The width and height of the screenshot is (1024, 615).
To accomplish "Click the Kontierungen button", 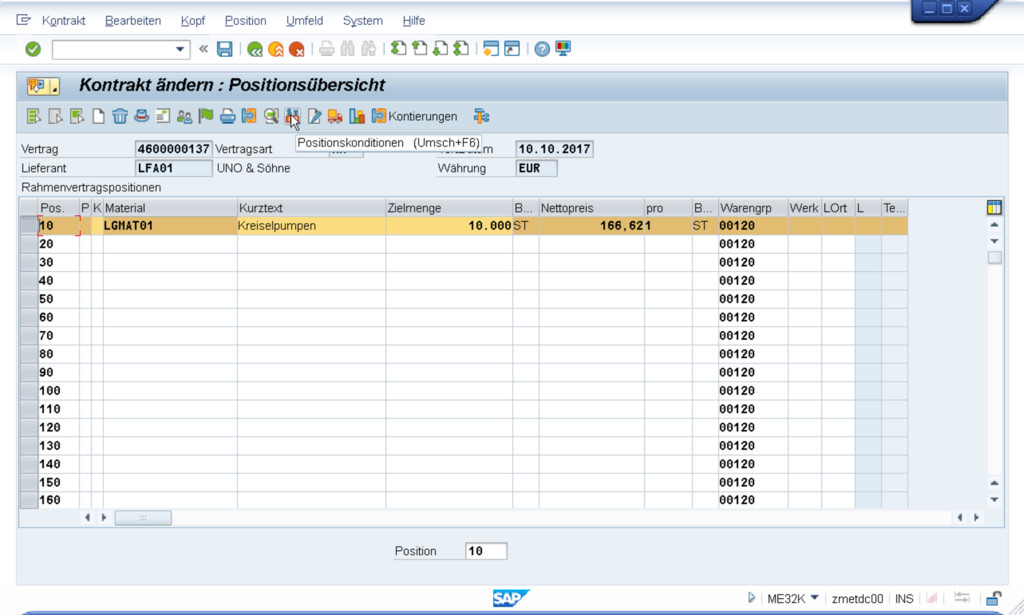I will 414,116.
